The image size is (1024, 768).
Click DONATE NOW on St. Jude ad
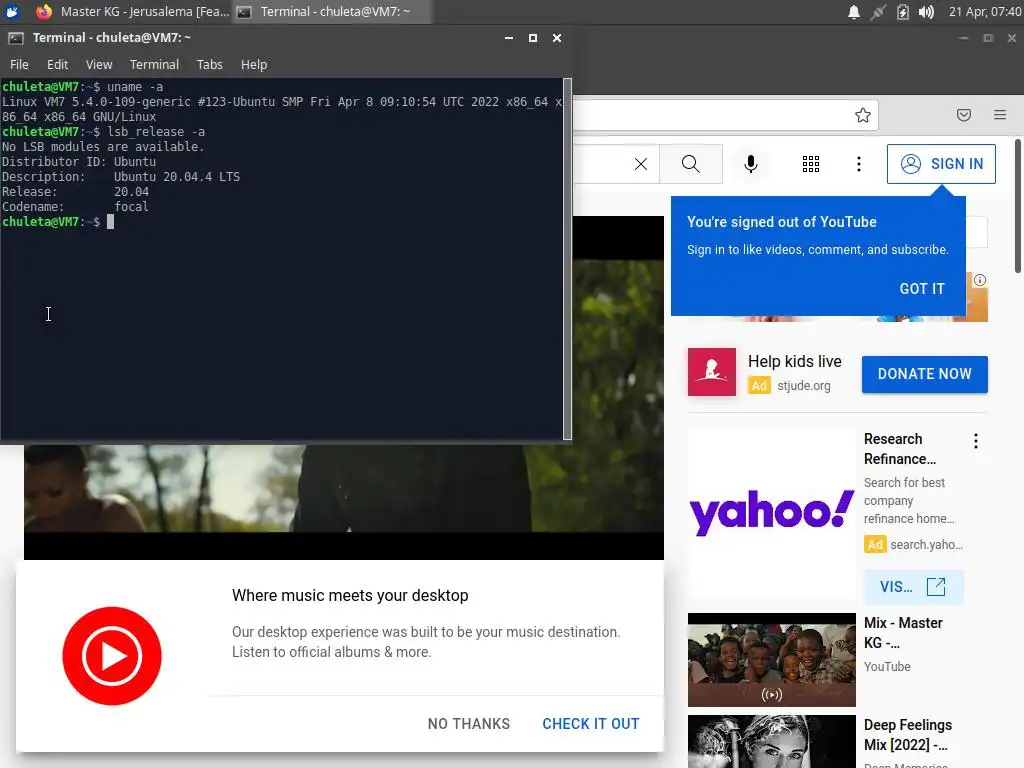[924, 374]
